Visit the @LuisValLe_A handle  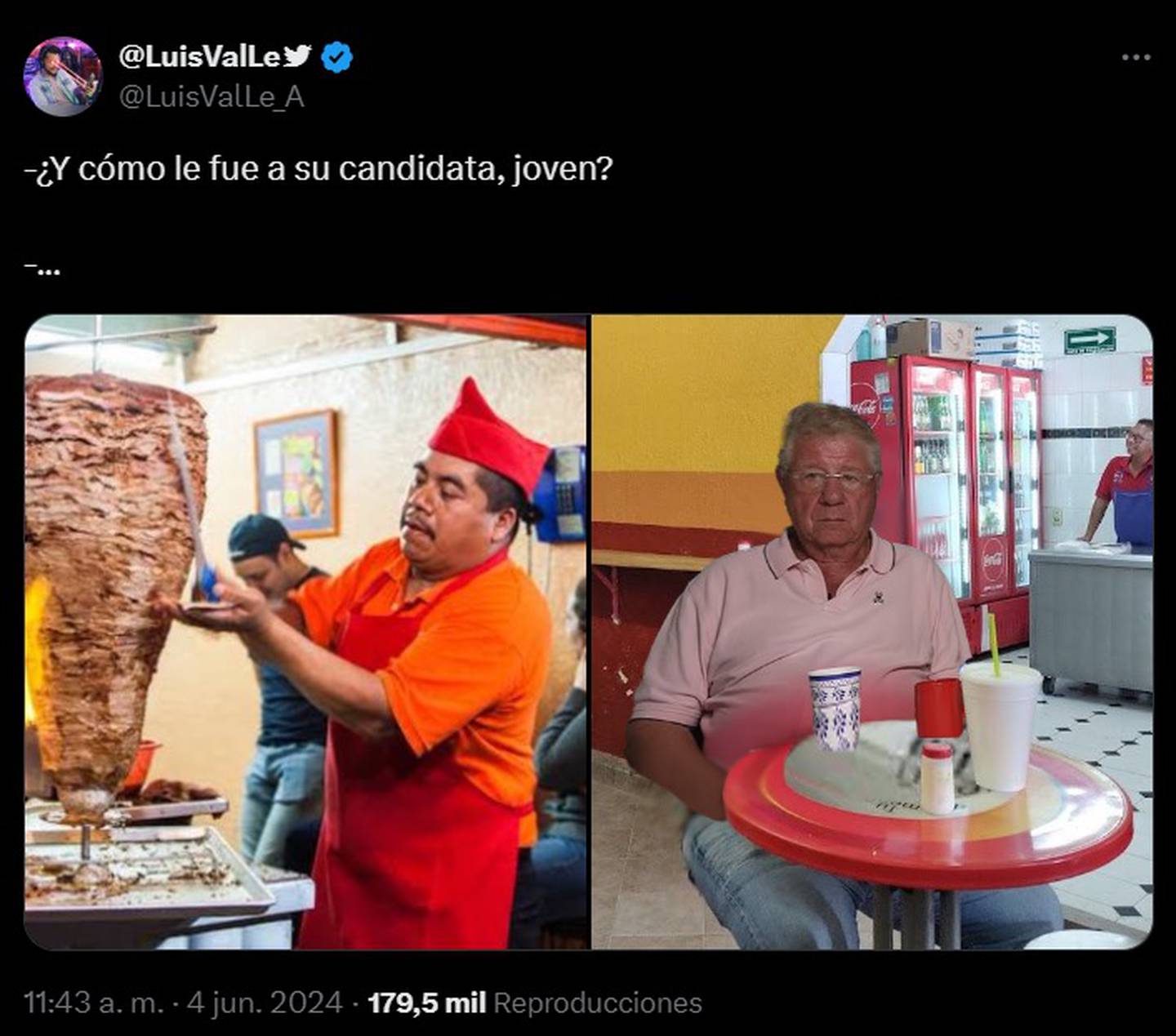click(x=212, y=97)
